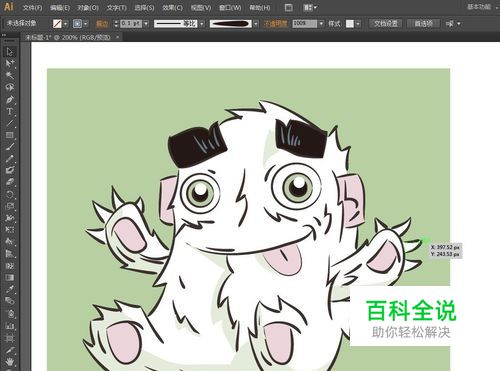
Task: Open the 选择(S) menu
Action: point(144,7)
